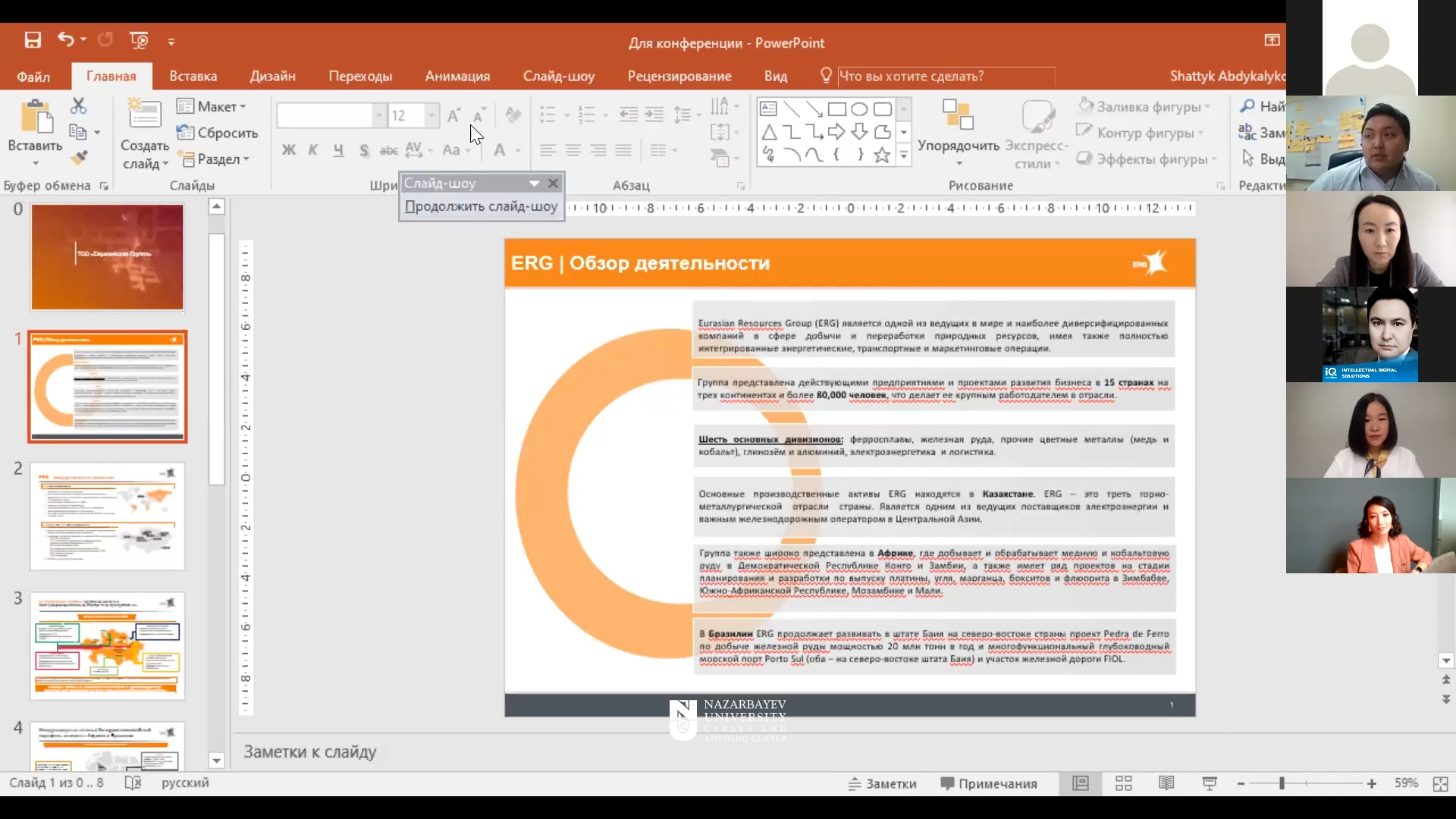Click the Format Painter brush icon
Viewport: 1456px width, 819px height.
point(79,158)
